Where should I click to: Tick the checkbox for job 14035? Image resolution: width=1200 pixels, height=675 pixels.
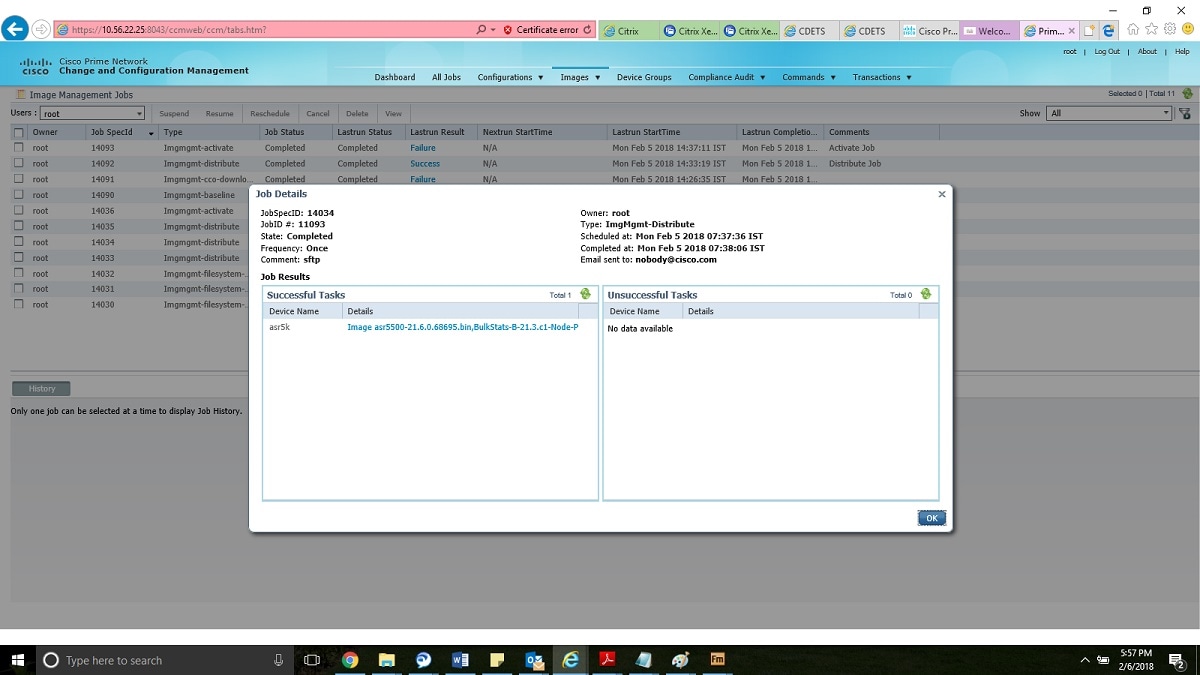18,226
